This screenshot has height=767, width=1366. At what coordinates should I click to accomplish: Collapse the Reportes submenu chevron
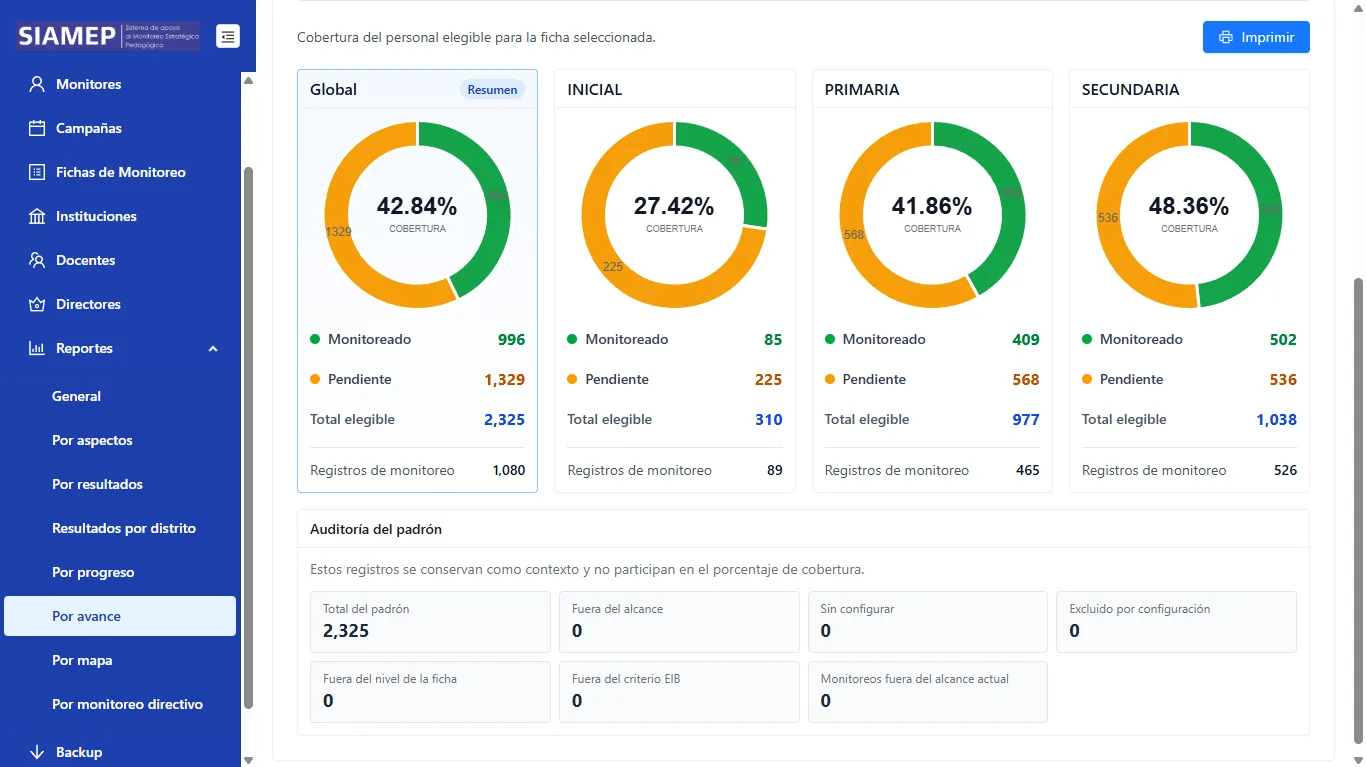(212, 348)
